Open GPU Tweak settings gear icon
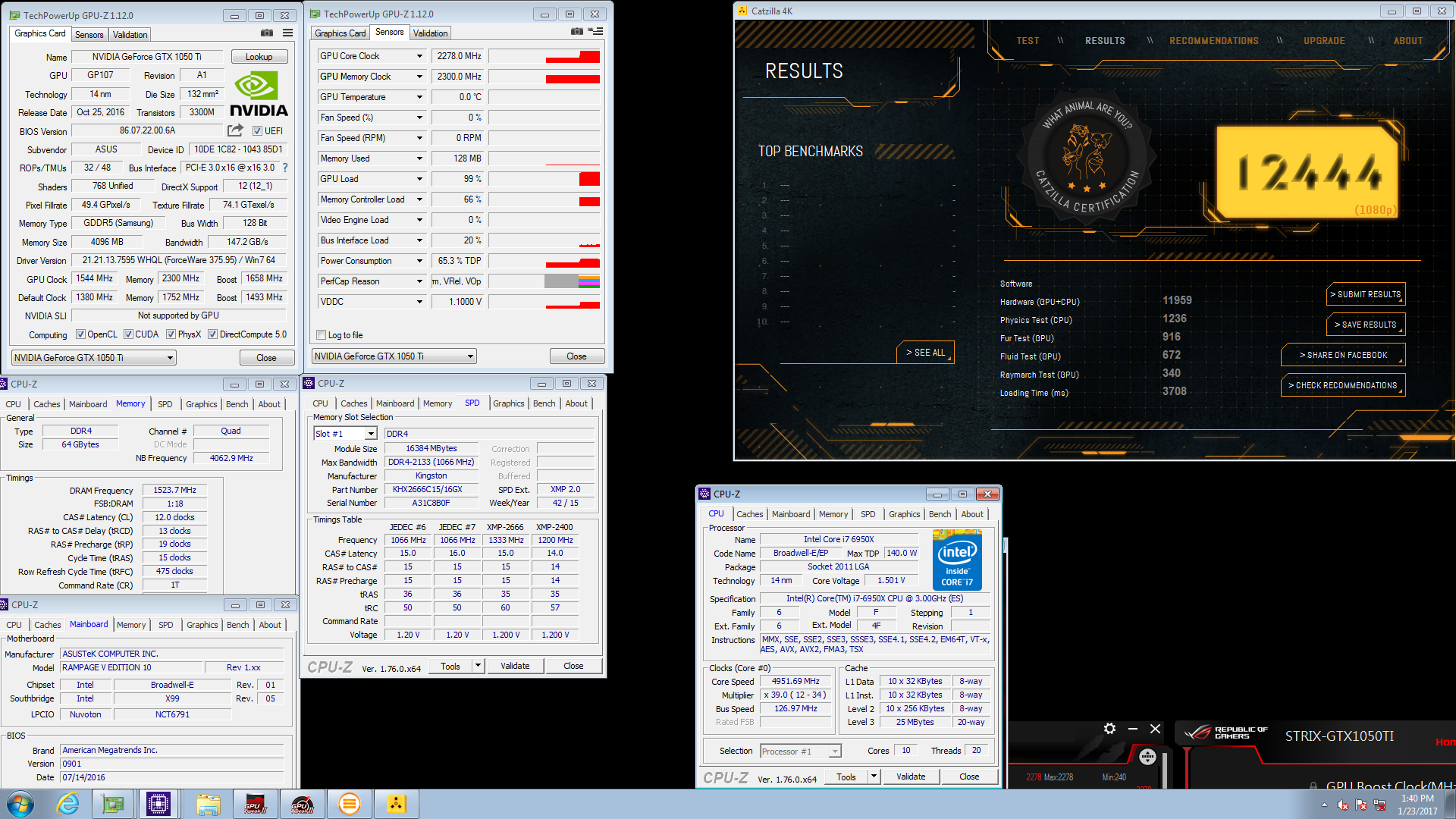The height and width of the screenshot is (819, 1456). (1109, 729)
